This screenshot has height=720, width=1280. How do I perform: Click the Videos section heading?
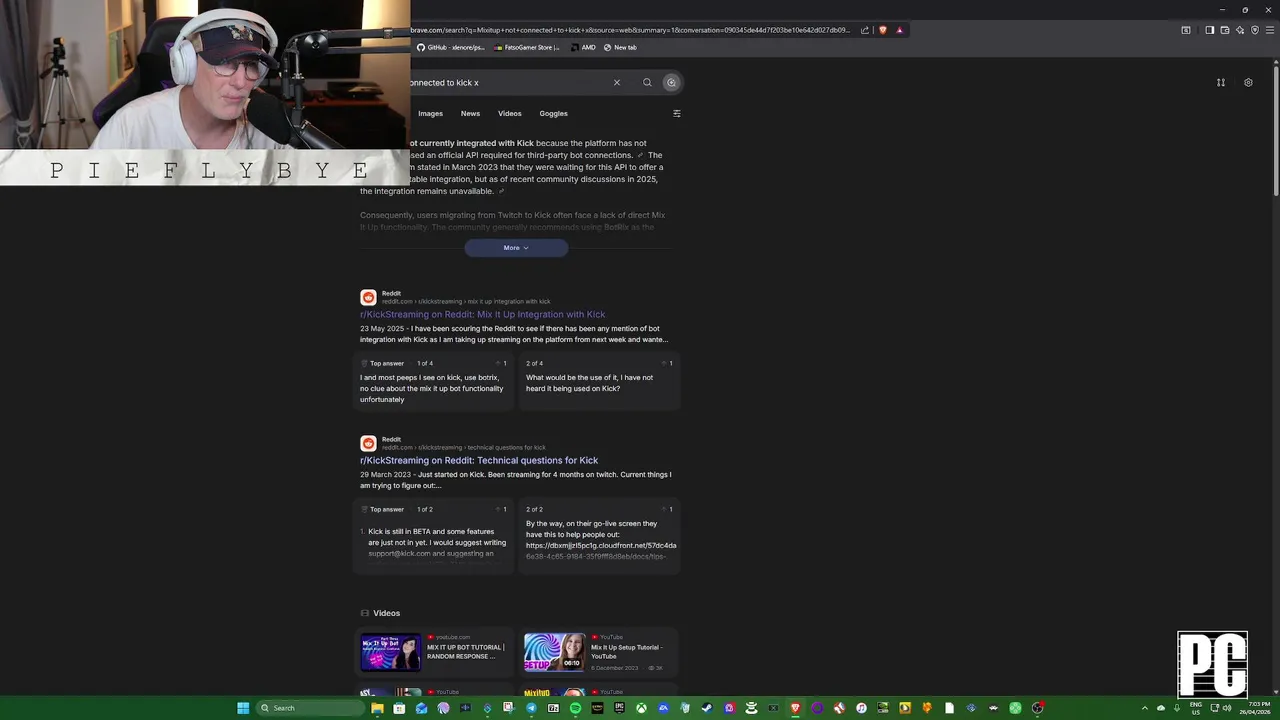coord(386,613)
